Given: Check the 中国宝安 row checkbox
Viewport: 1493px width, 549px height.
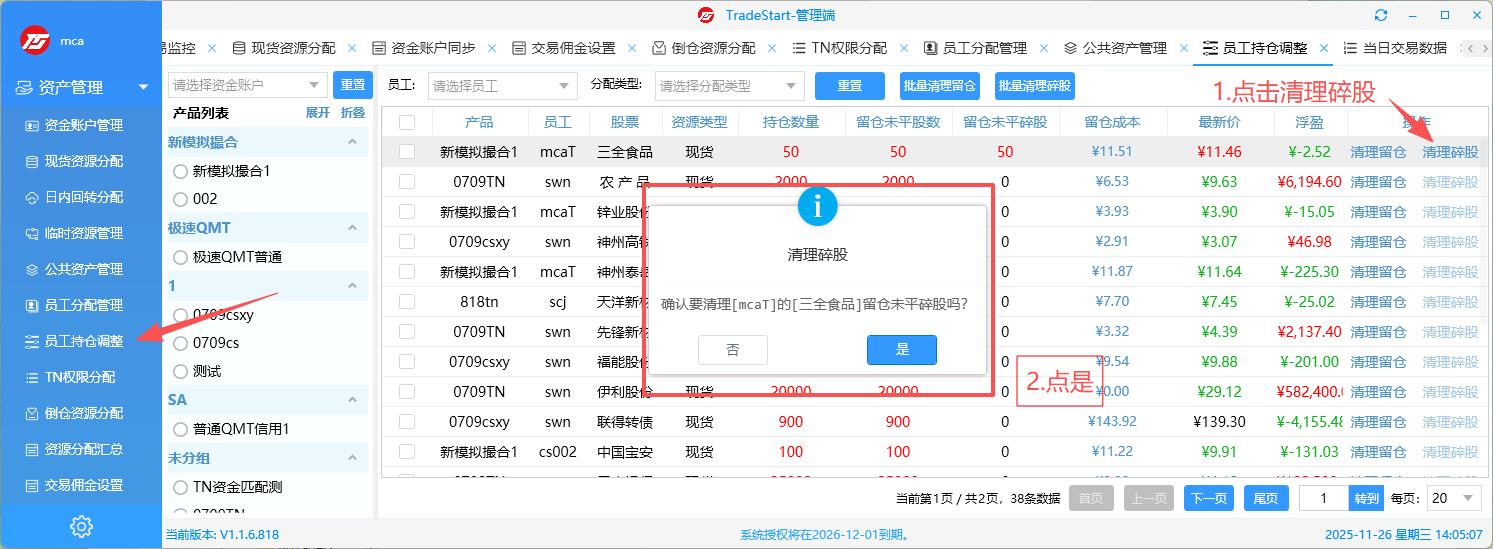Looking at the screenshot, I should pyautogui.click(x=407, y=452).
